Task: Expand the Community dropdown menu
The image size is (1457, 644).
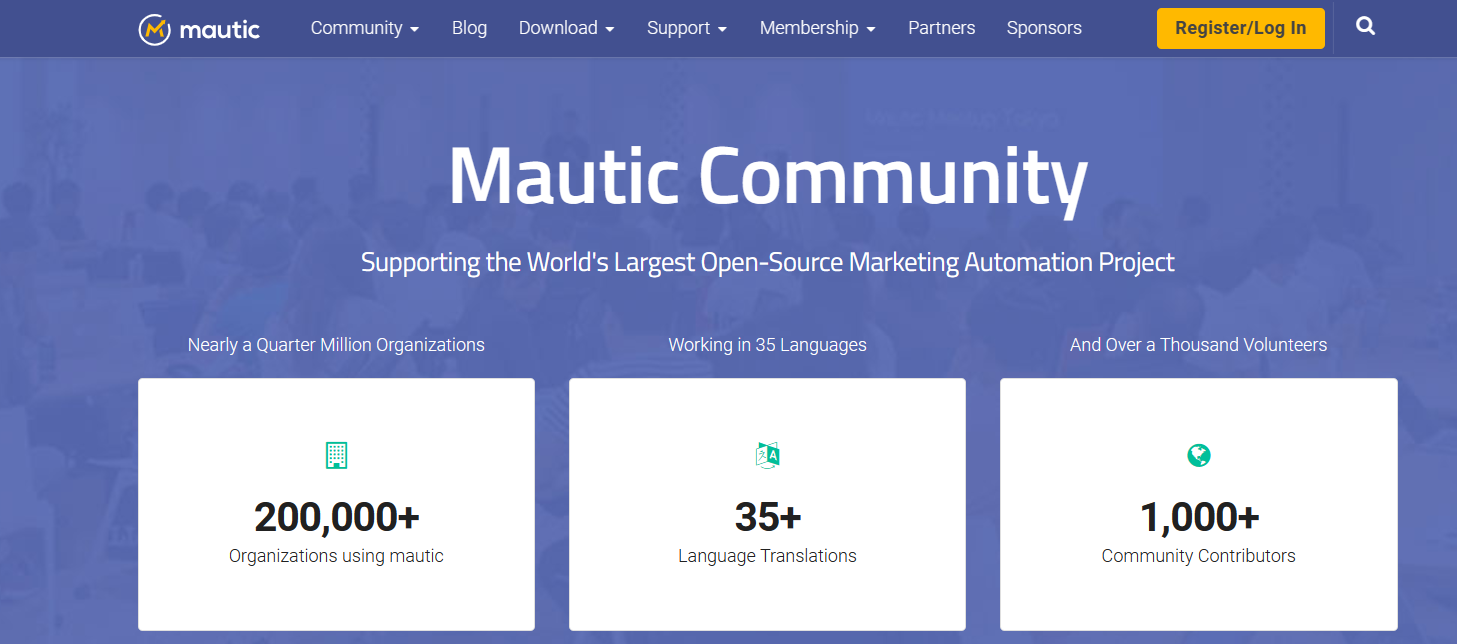Action: (365, 28)
